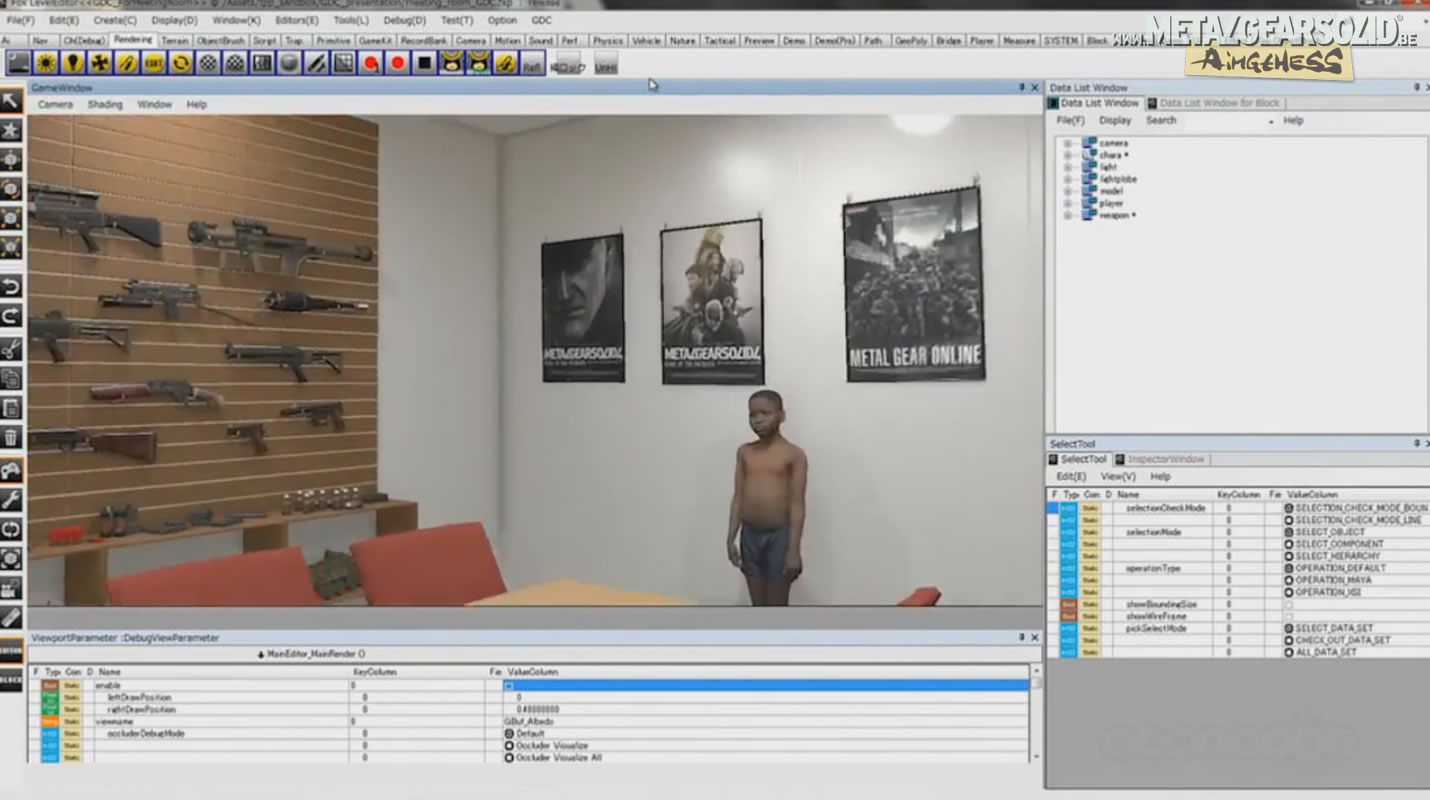1430x800 pixels.
Task: Open the GDC menu
Action: pyautogui.click(x=541, y=20)
